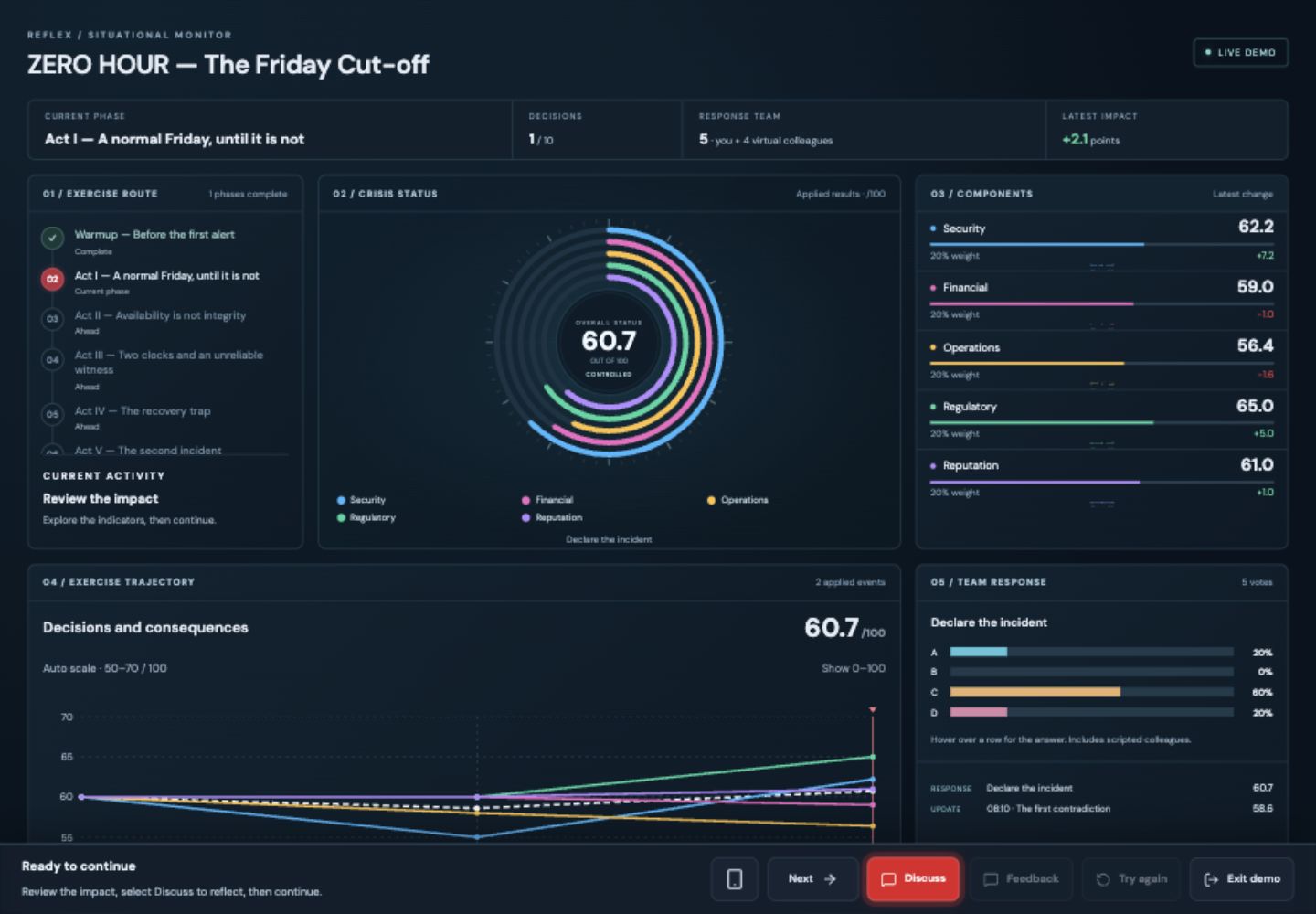Image resolution: width=1316 pixels, height=914 pixels.
Task: Click the Applied results /100 label
Action: pos(840,194)
